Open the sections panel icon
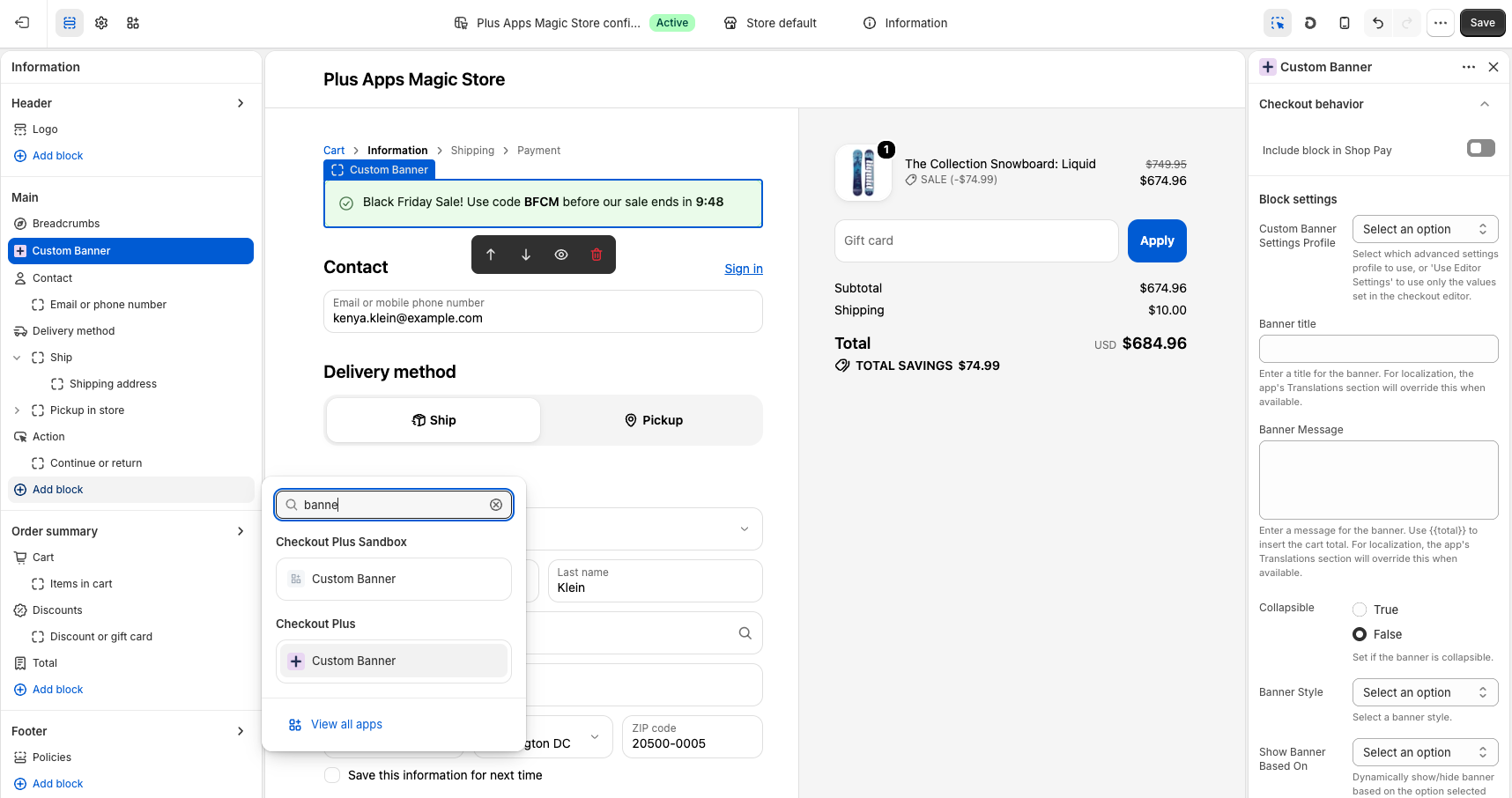The height and width of the screenshot is (798, 1512). coord(70,23)
